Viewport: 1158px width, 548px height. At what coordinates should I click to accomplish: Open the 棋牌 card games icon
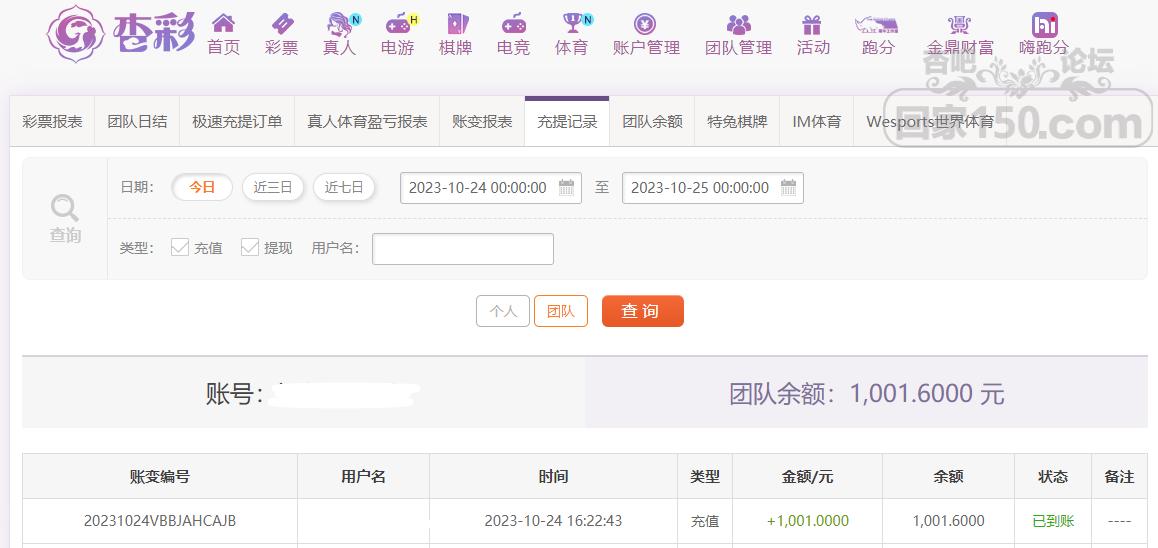click(x=456, y=23)
